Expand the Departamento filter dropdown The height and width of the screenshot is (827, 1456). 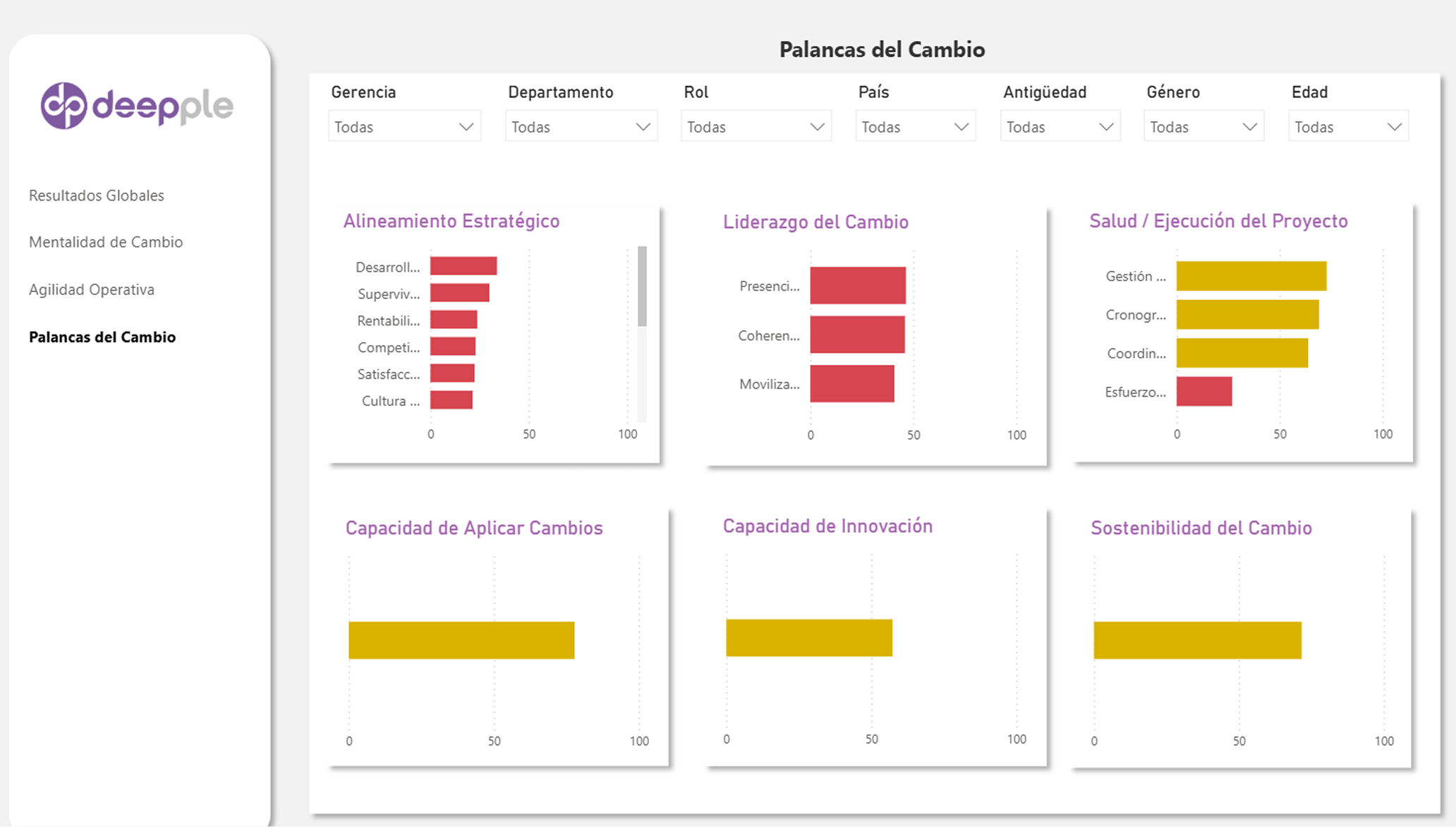[581, 127]
